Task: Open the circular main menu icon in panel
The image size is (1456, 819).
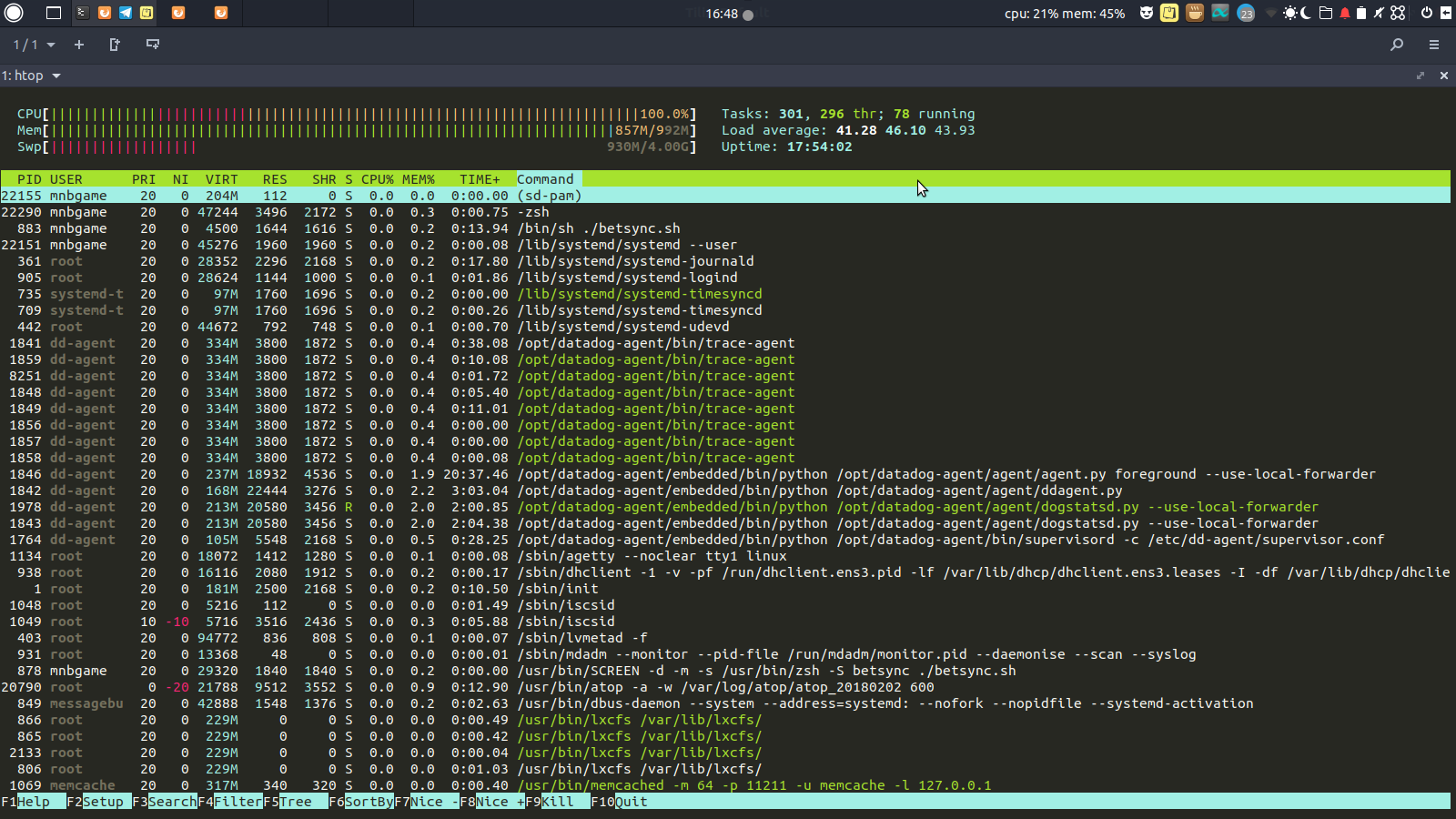Action: (14, 13)
